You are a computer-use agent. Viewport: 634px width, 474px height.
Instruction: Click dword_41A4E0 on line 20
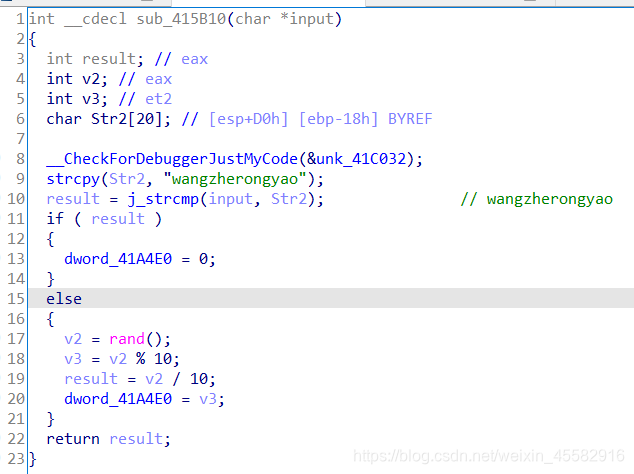pos(118,399)
